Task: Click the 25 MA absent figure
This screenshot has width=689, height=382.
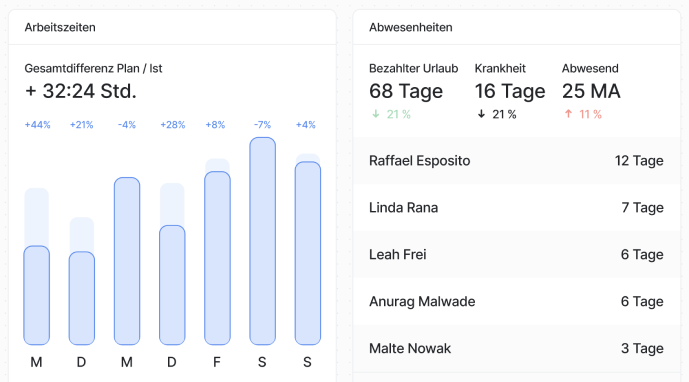Action: (x=591, y=91)
